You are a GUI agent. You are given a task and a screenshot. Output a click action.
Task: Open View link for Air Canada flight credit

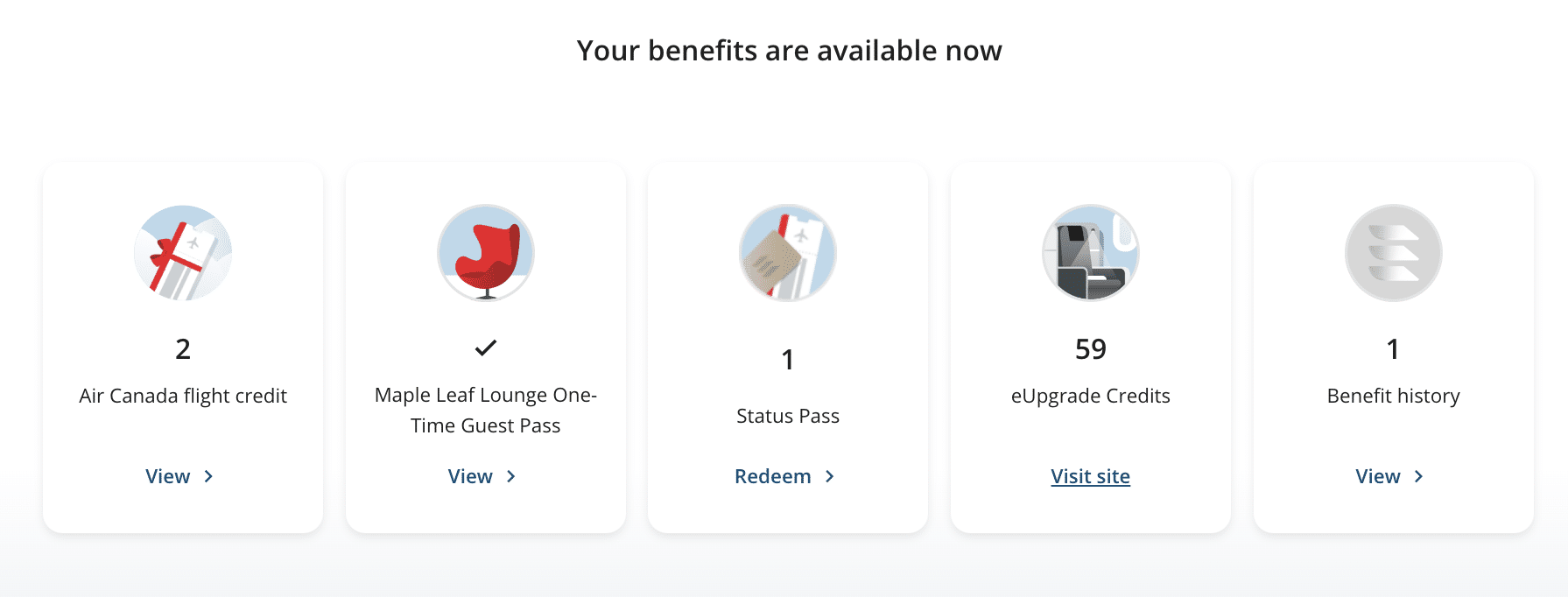pyautogui.click(x=168, y=476)
